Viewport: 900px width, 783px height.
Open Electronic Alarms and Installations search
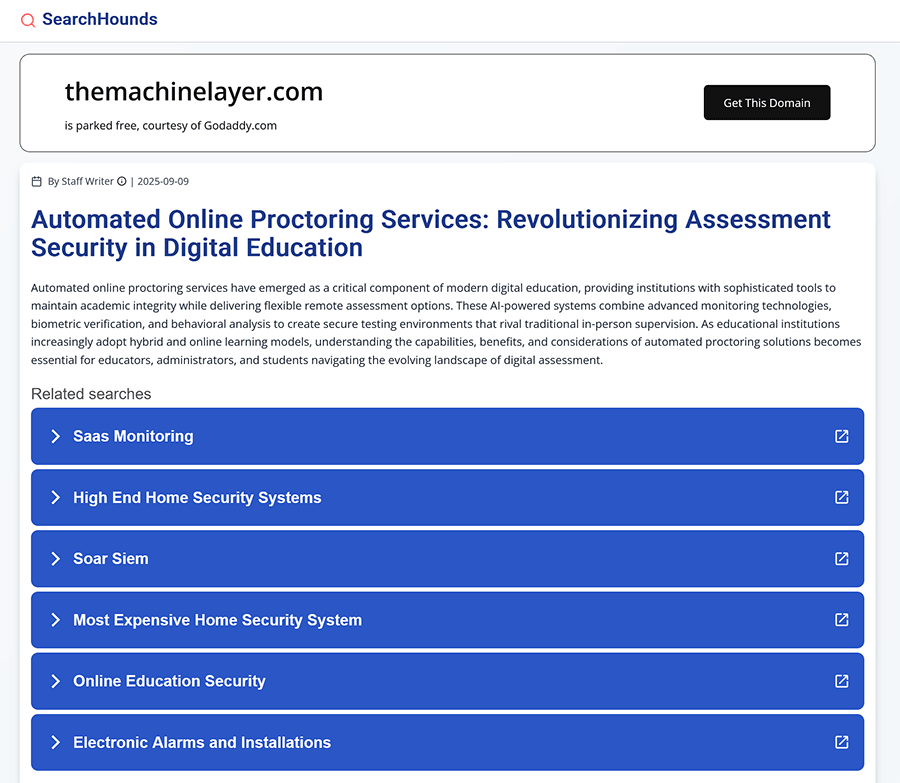[x=202, y=742]
